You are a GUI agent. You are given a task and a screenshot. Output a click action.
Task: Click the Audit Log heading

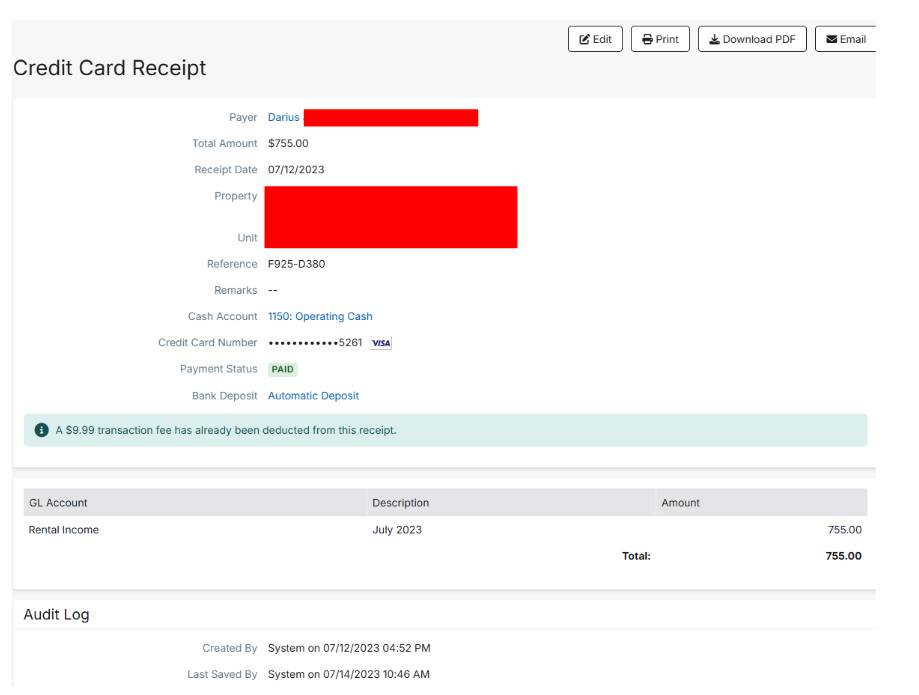pyautogui.click(x=56, y=614)
